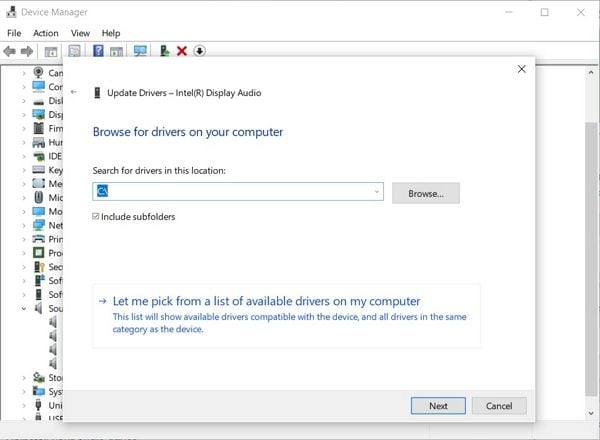Collapse the Sound devices tree node
Image resolution: width=600 pixels, height=440 pixels.
pyautogui.click(x=23, y=309)
